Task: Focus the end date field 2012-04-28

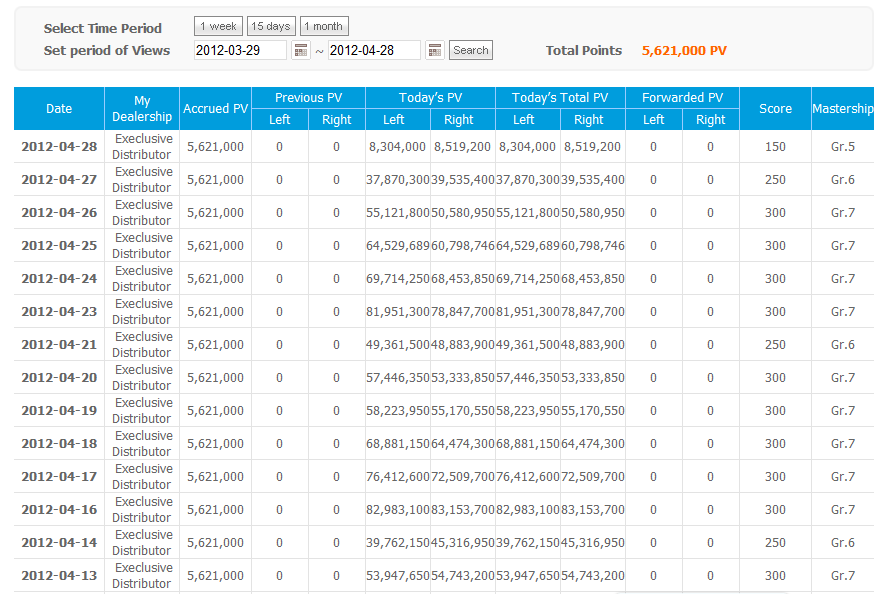Action: pos(374,50)
